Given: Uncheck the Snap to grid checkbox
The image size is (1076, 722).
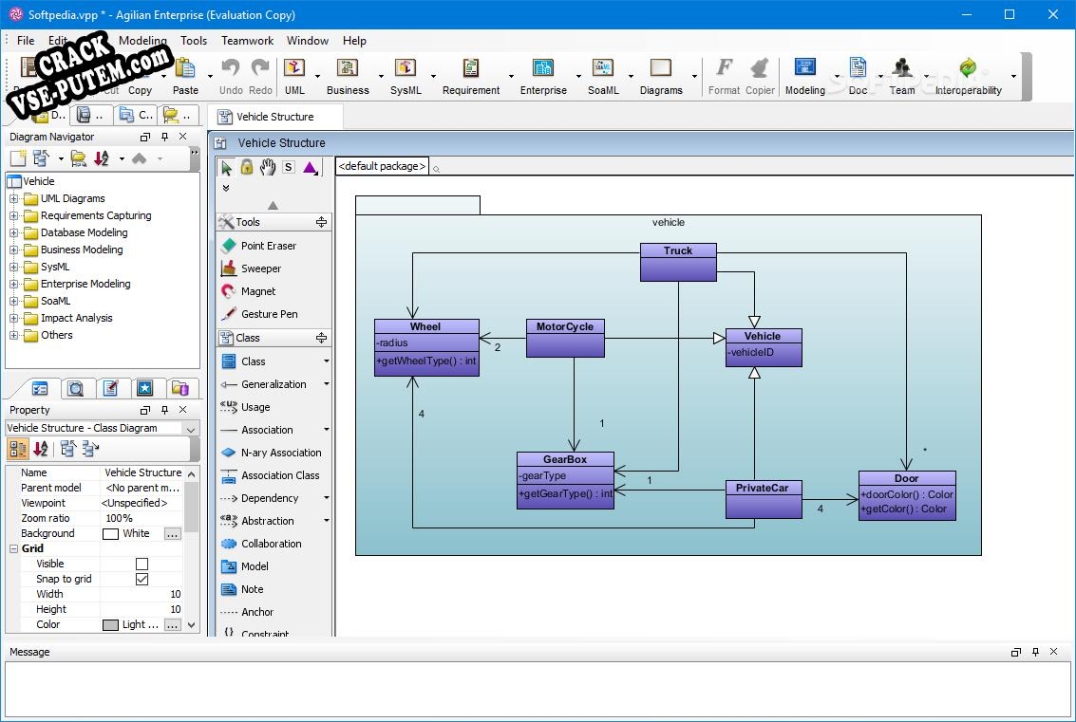Looking at the screenshot, I should click(142, 579).
